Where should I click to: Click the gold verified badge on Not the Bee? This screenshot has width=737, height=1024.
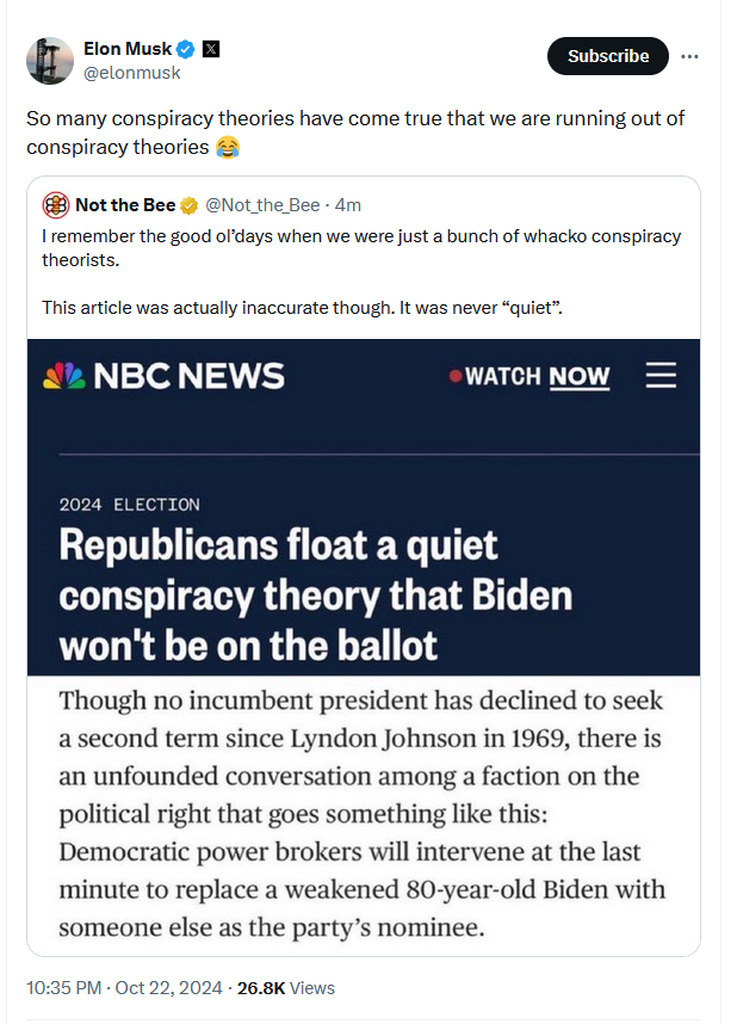point(188,206)
